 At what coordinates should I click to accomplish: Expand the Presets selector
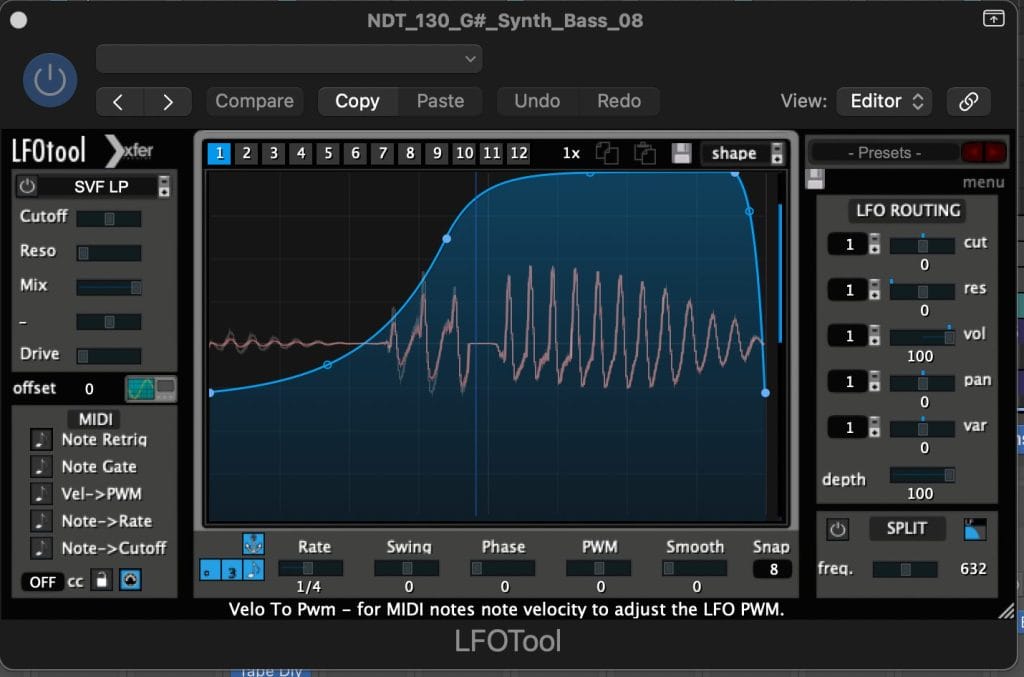884,153
